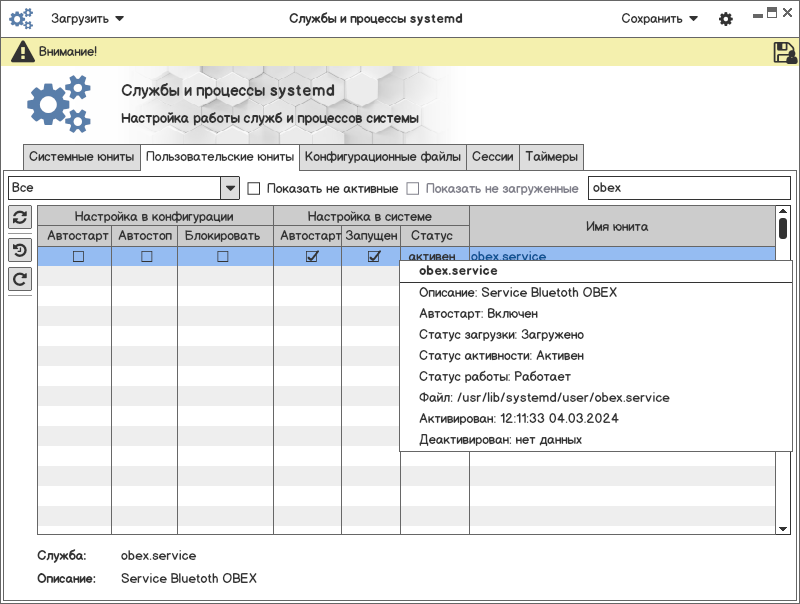Click the refresh list icon with two arrows

[19, 217]
